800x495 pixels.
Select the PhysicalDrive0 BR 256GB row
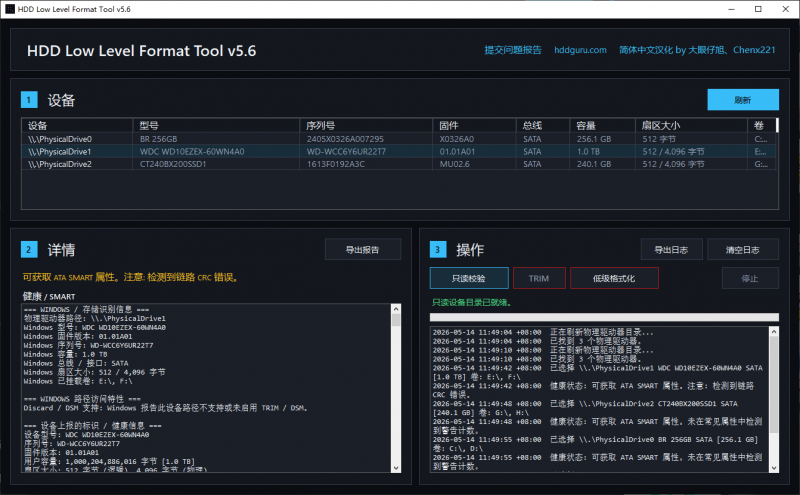pyautogui.click(x=398, y=139)
